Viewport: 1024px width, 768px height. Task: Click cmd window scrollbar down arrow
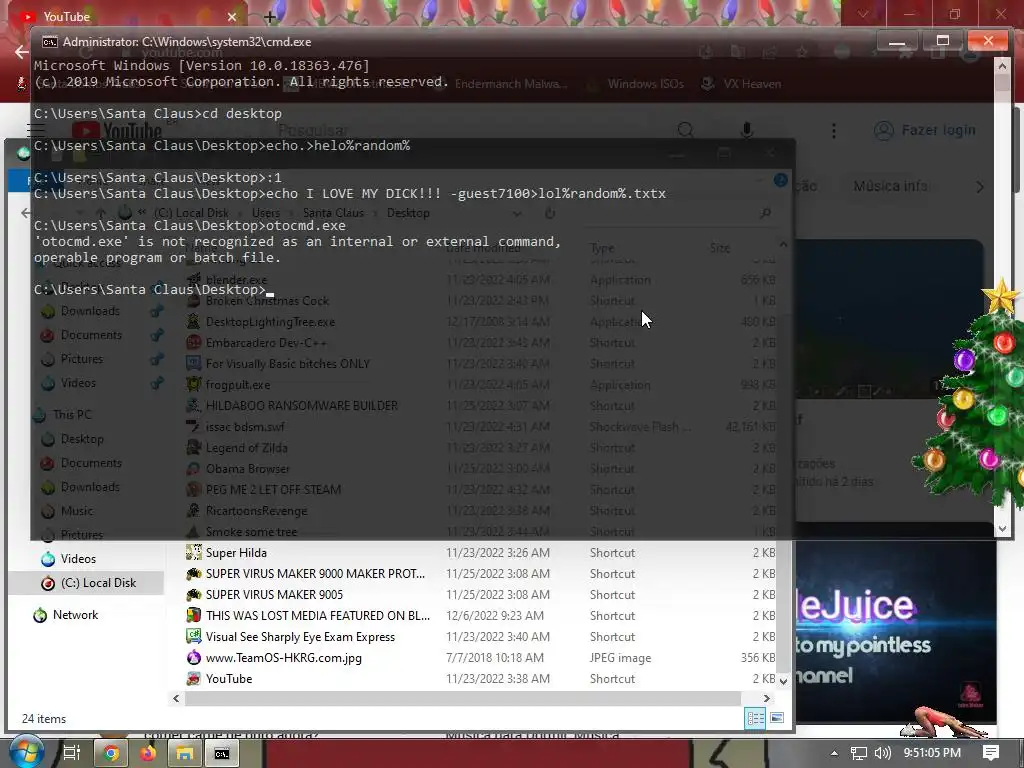[1002, 529]
